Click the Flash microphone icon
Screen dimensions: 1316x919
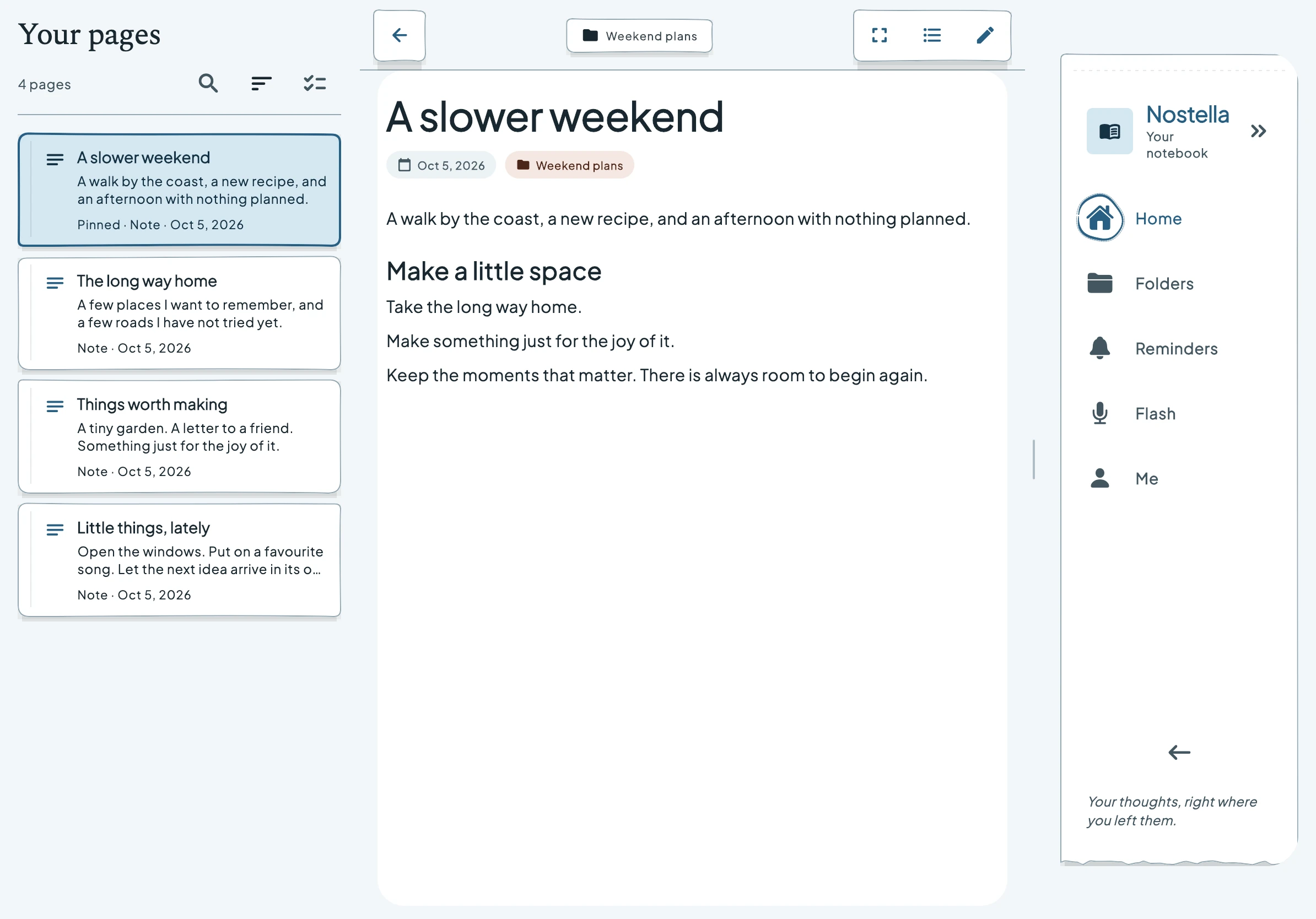tap(1100, 413)
